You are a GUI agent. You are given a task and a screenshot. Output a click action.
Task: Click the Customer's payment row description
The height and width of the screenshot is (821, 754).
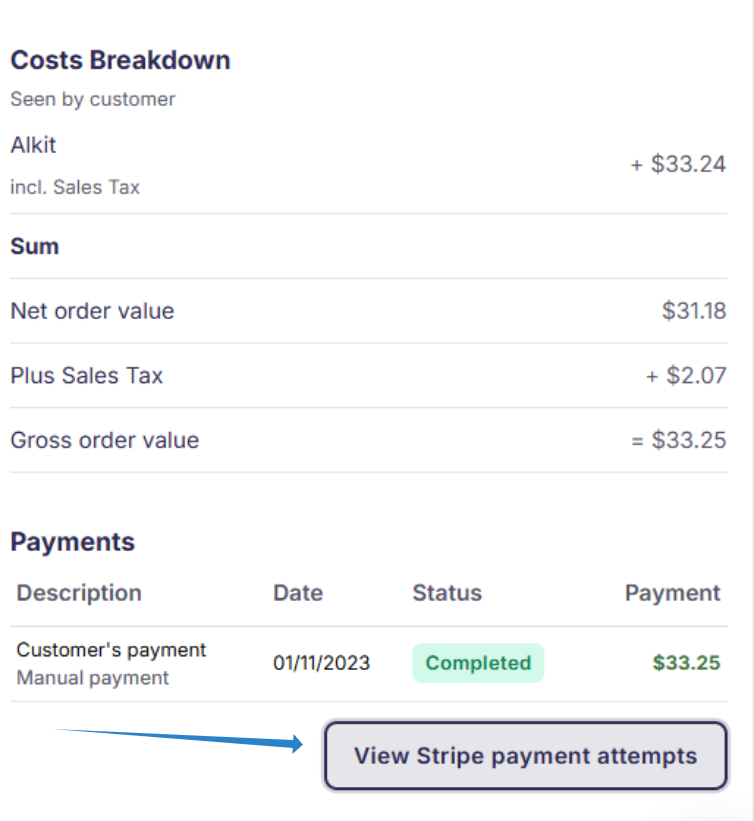(x=111, y=650)
